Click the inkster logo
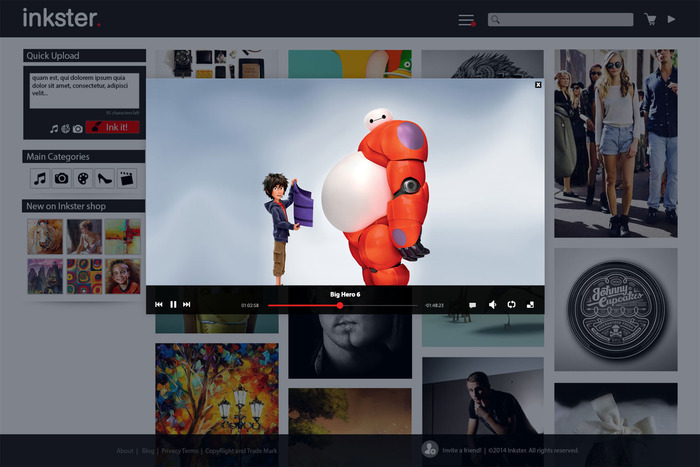The height and width of the screenshot is (467, 700). [61, 18]
